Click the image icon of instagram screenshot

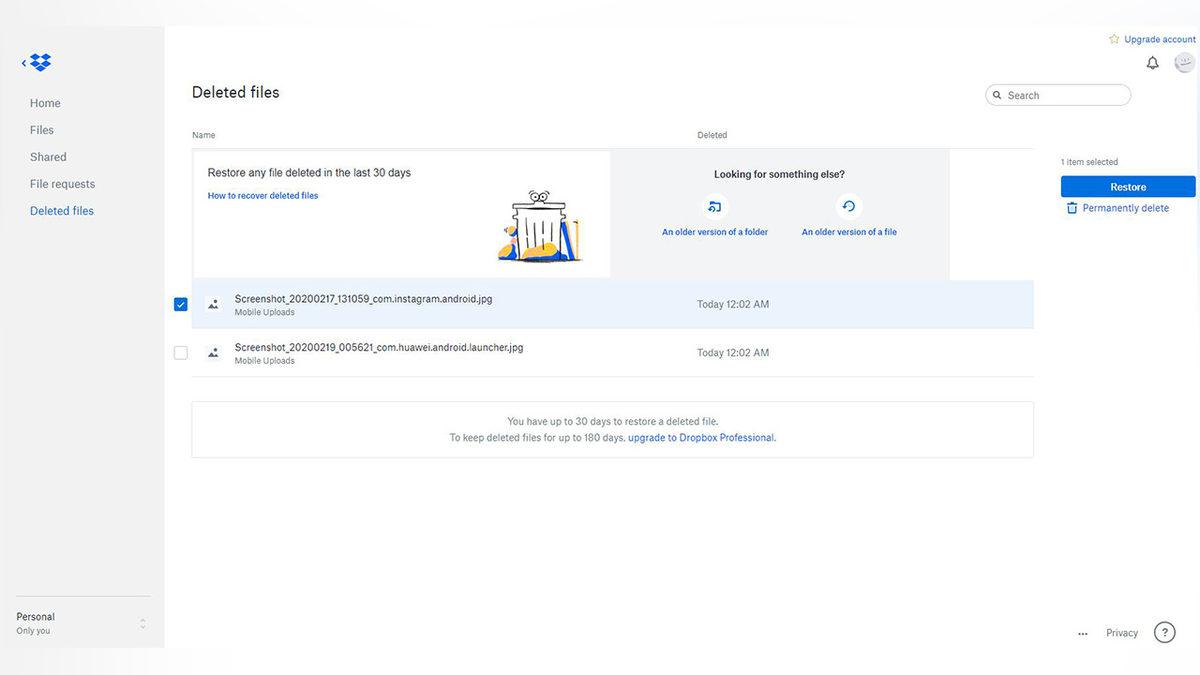pyautogui.click(x=213, y=304)
